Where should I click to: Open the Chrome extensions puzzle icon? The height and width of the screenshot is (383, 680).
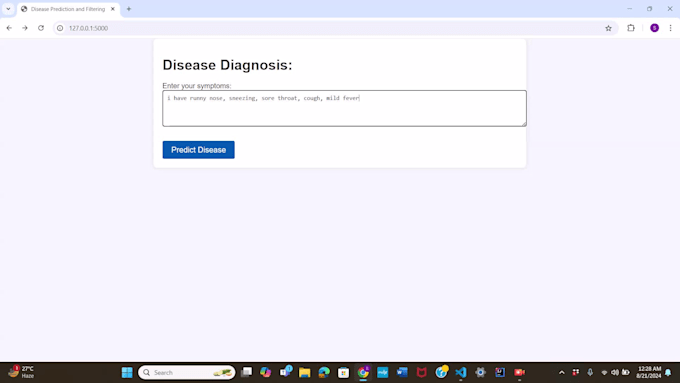(631, 28)
